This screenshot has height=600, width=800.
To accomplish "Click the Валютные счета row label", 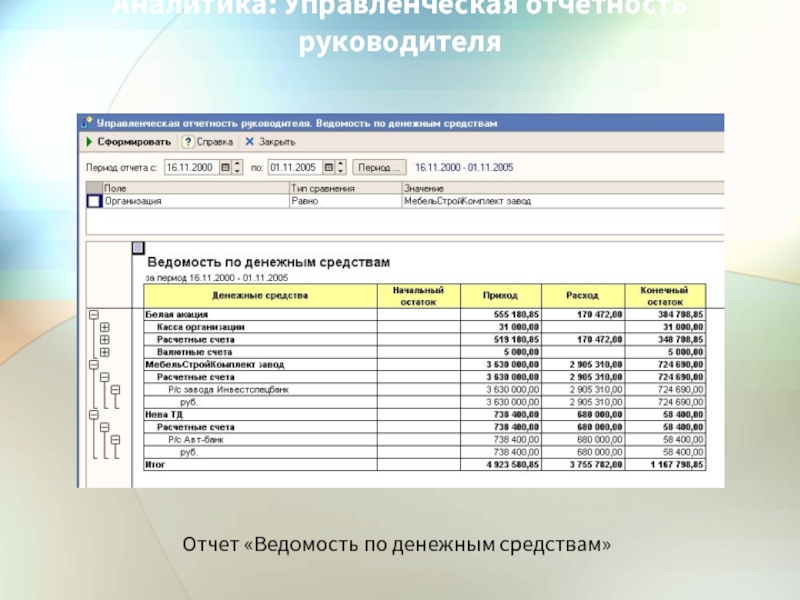I will pyautogui.click(x=194, y=352).
